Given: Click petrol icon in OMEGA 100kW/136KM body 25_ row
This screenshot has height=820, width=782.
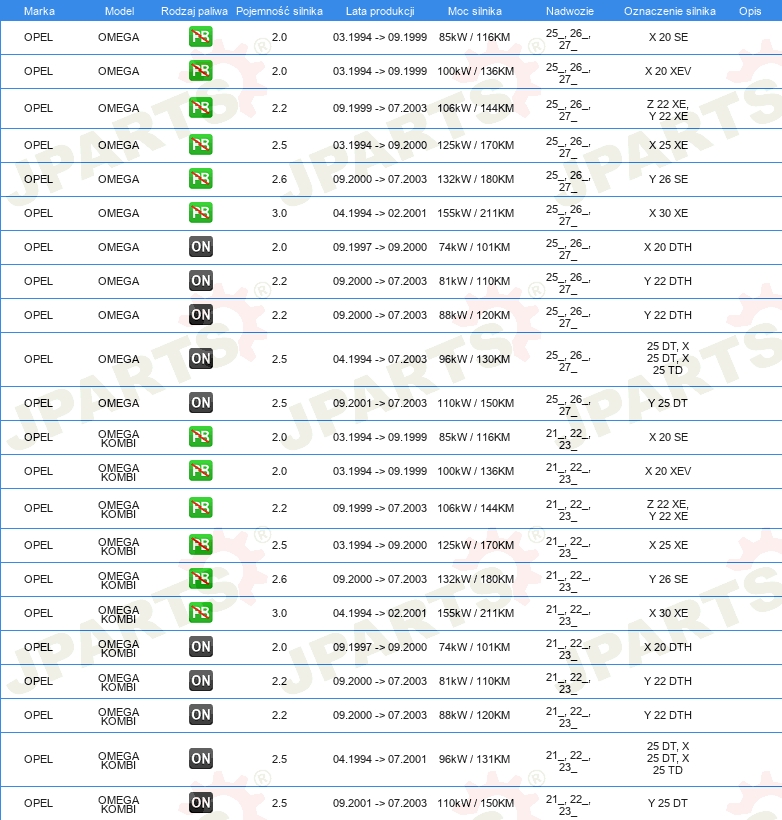Looking at the screenshot, I should click(x=201, y=71).
